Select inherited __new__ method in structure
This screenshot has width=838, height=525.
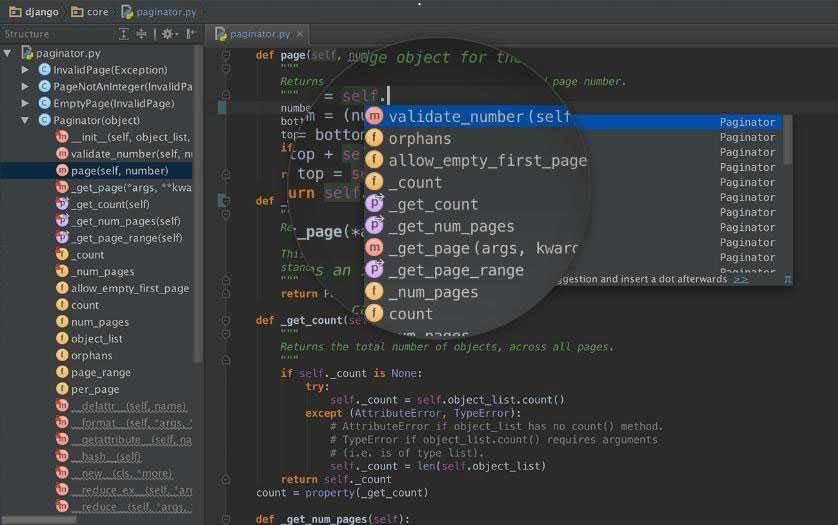tap(122, 474)
